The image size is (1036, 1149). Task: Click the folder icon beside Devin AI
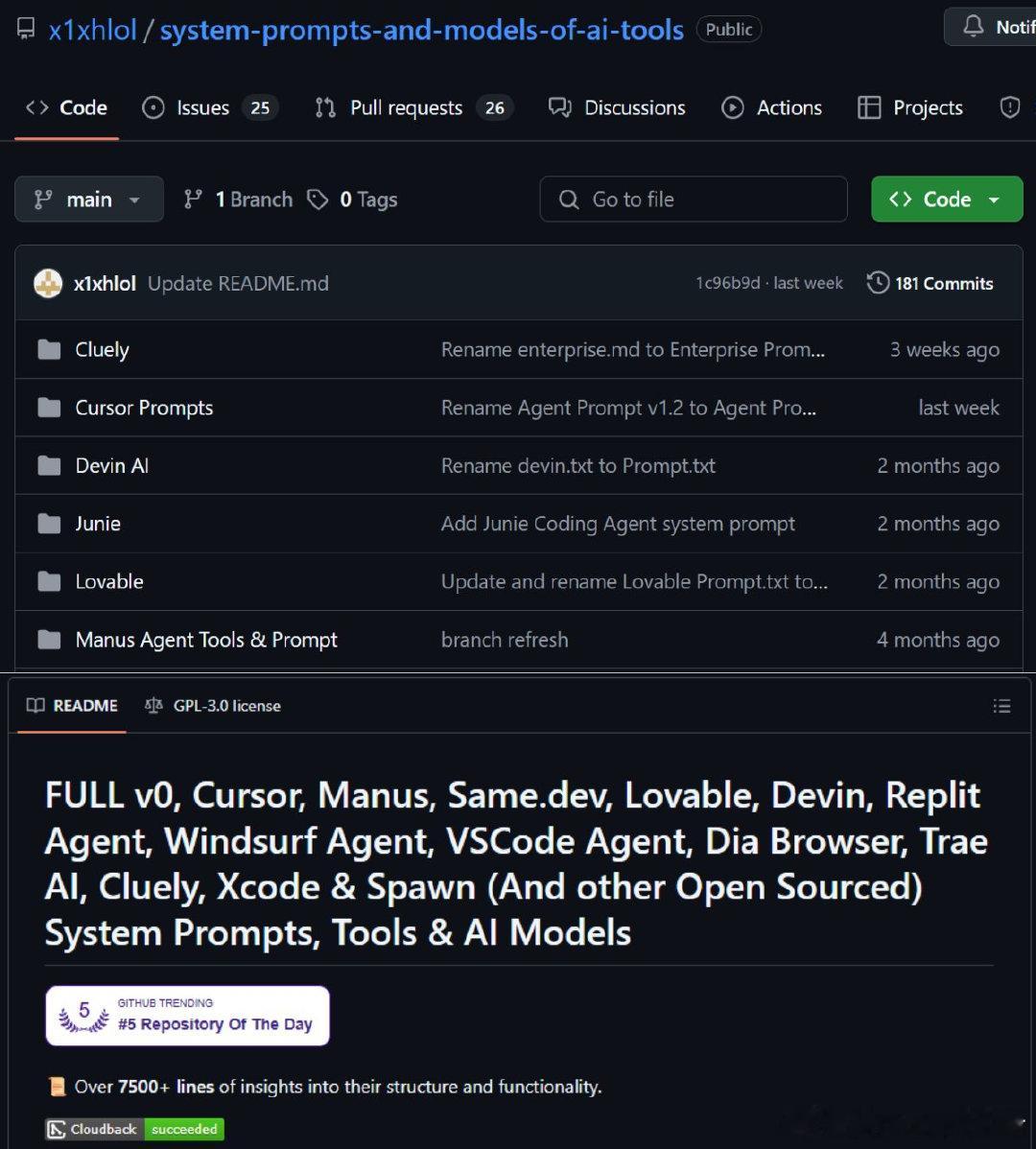49,465
